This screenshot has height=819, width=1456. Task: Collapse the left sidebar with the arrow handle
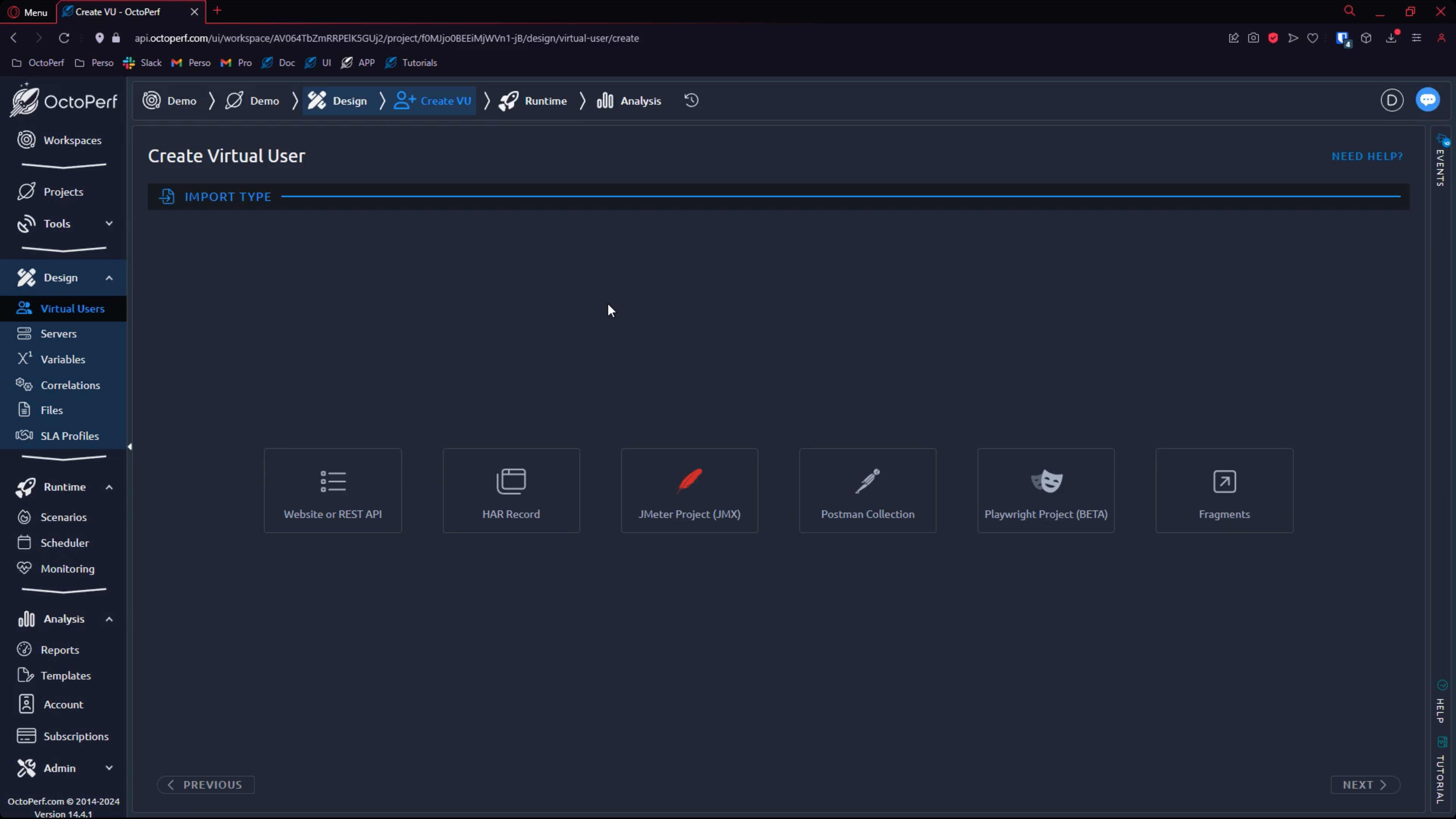(129, 446)
